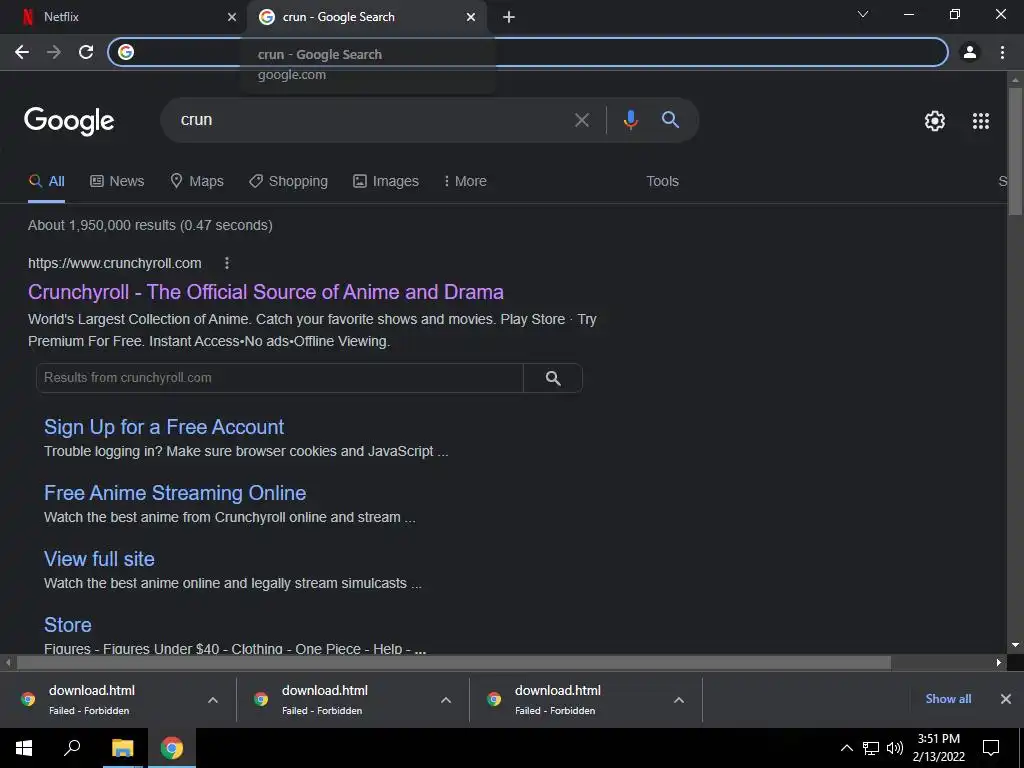Switch to the Netflix tab
Viewport: 1024px width, 768px height.
pos(122,17)
